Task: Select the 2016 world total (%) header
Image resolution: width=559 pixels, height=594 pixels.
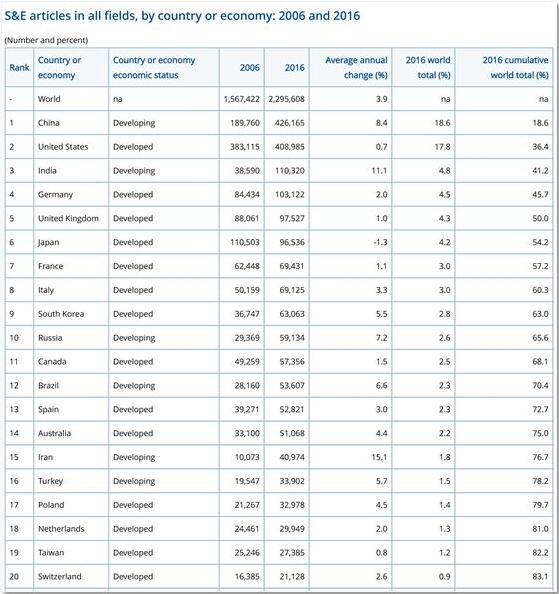Action: [428, 67]
